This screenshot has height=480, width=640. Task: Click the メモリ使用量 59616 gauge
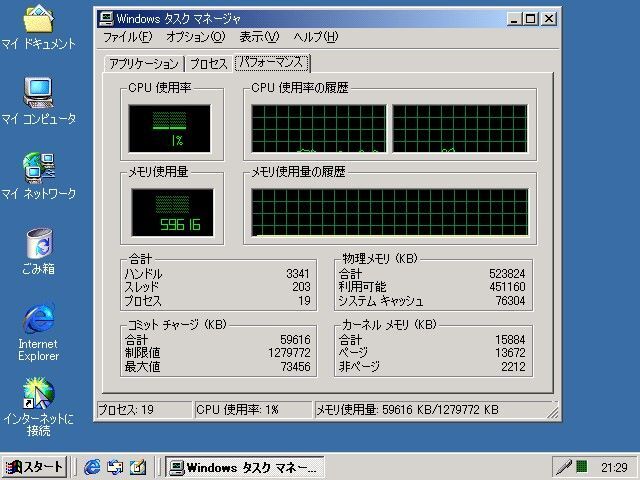coord(172,212)
